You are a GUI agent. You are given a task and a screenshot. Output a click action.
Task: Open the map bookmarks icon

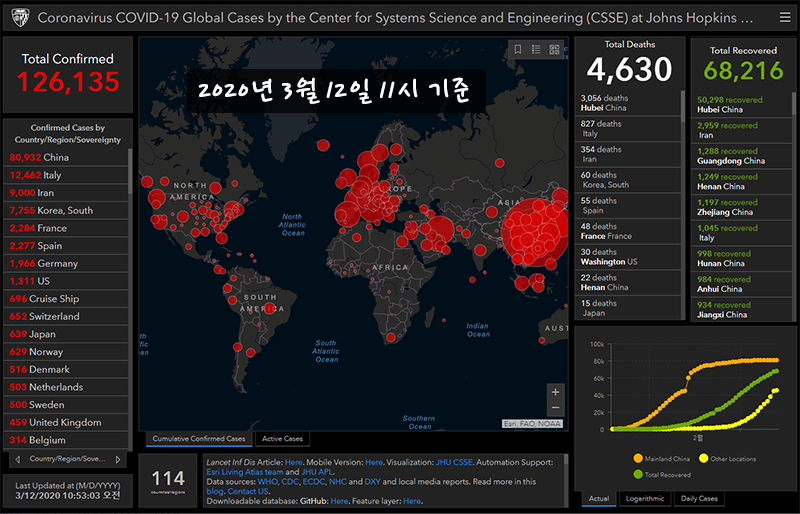click(518, 49)
